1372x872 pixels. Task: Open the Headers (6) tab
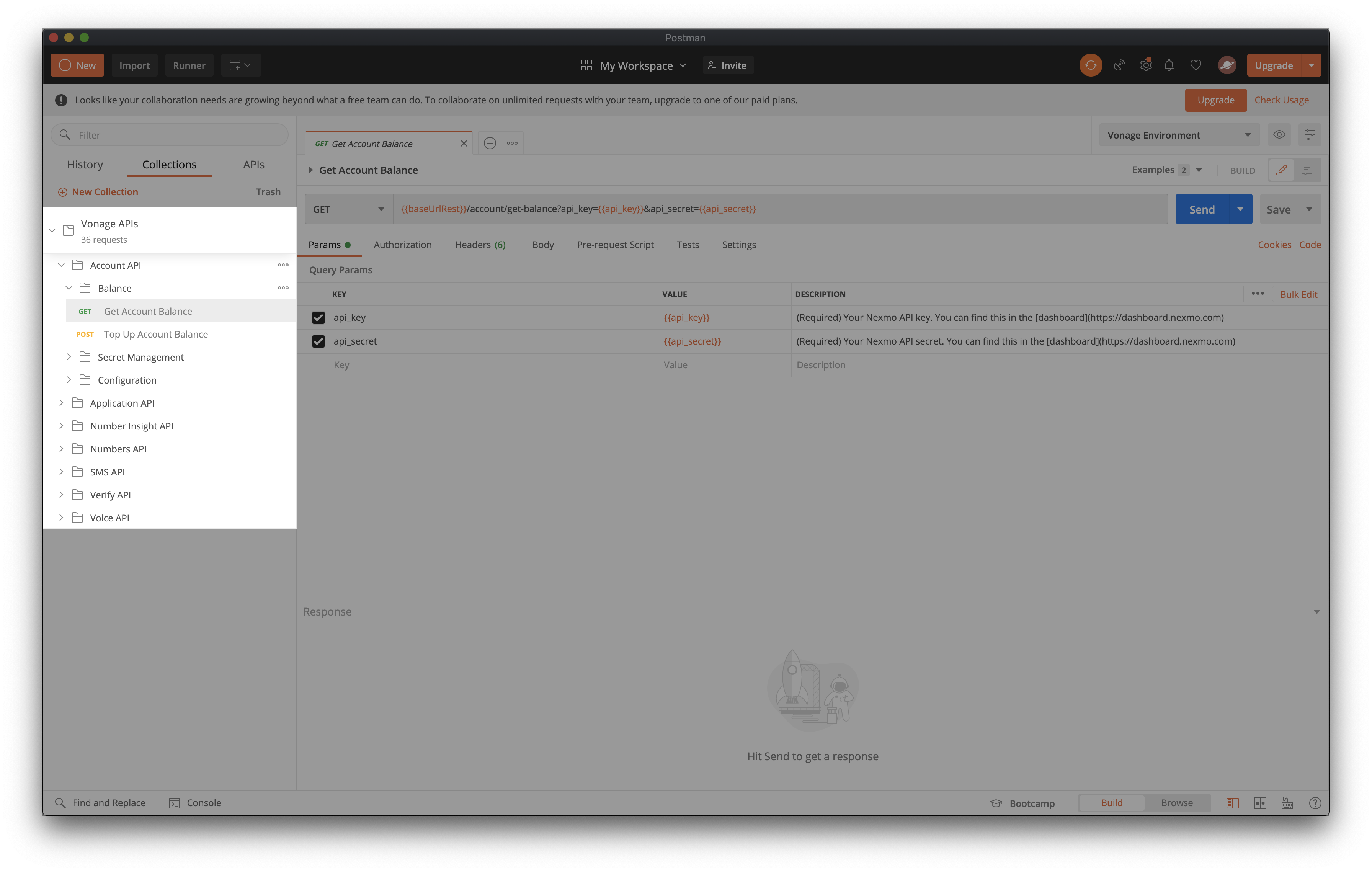point(480,244)
